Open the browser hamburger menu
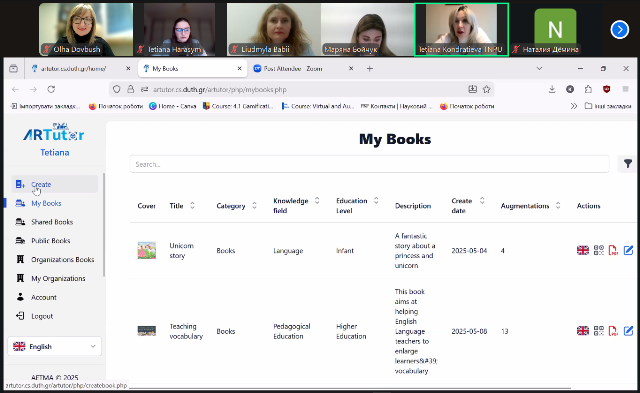The image size is (640, 393). (625, 89)
